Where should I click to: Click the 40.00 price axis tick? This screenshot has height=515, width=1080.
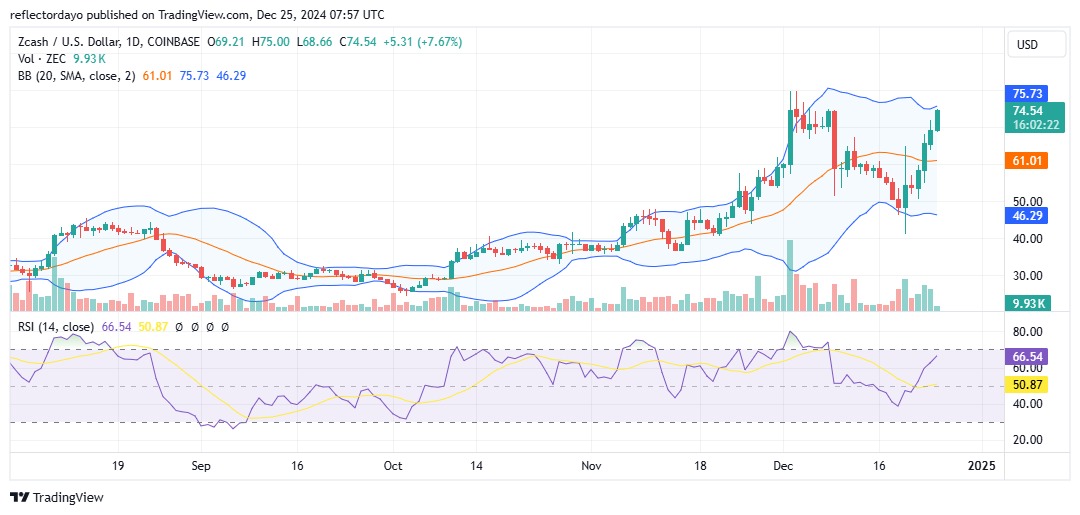tap(1027, 238)
